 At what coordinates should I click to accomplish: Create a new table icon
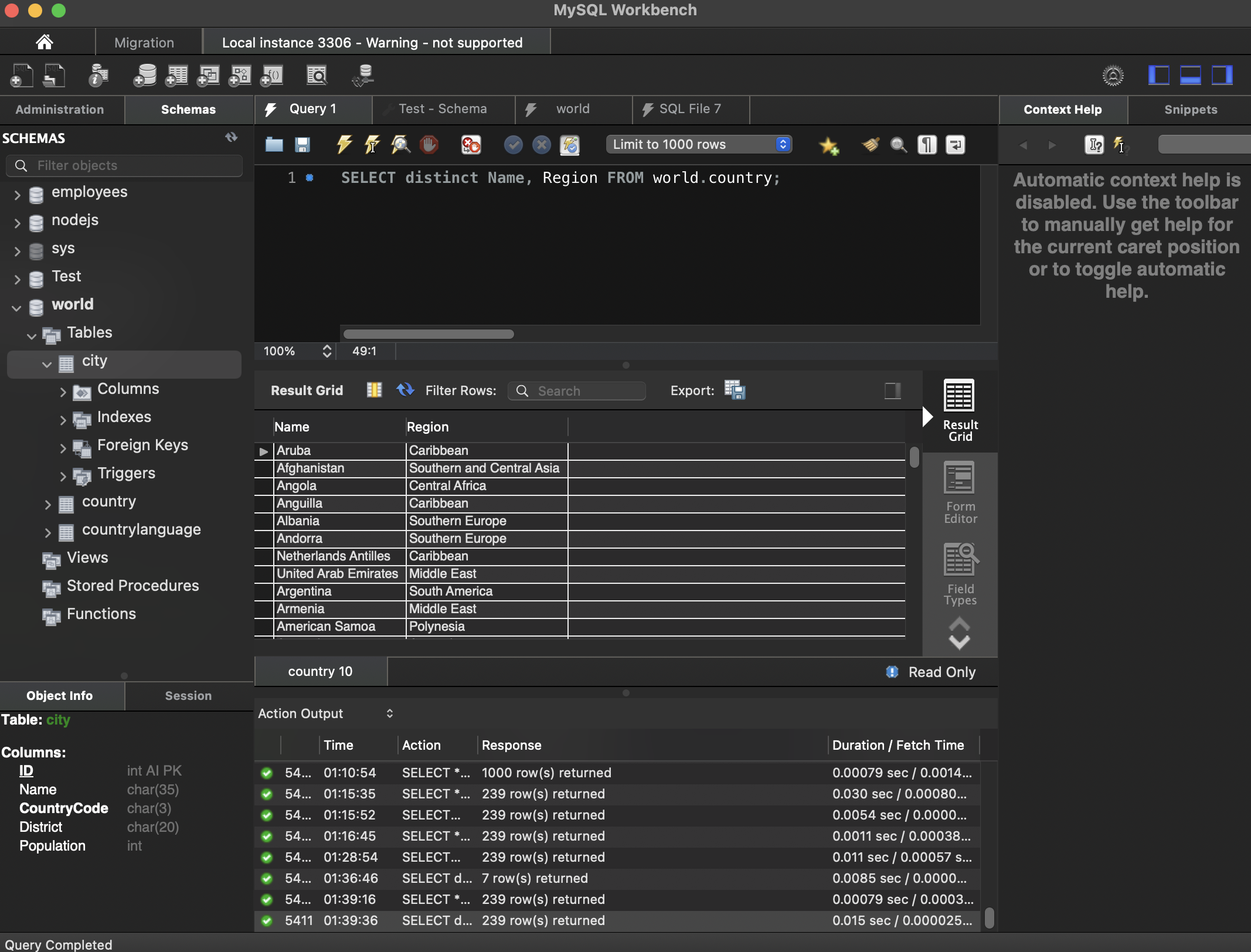coord(176,76)
